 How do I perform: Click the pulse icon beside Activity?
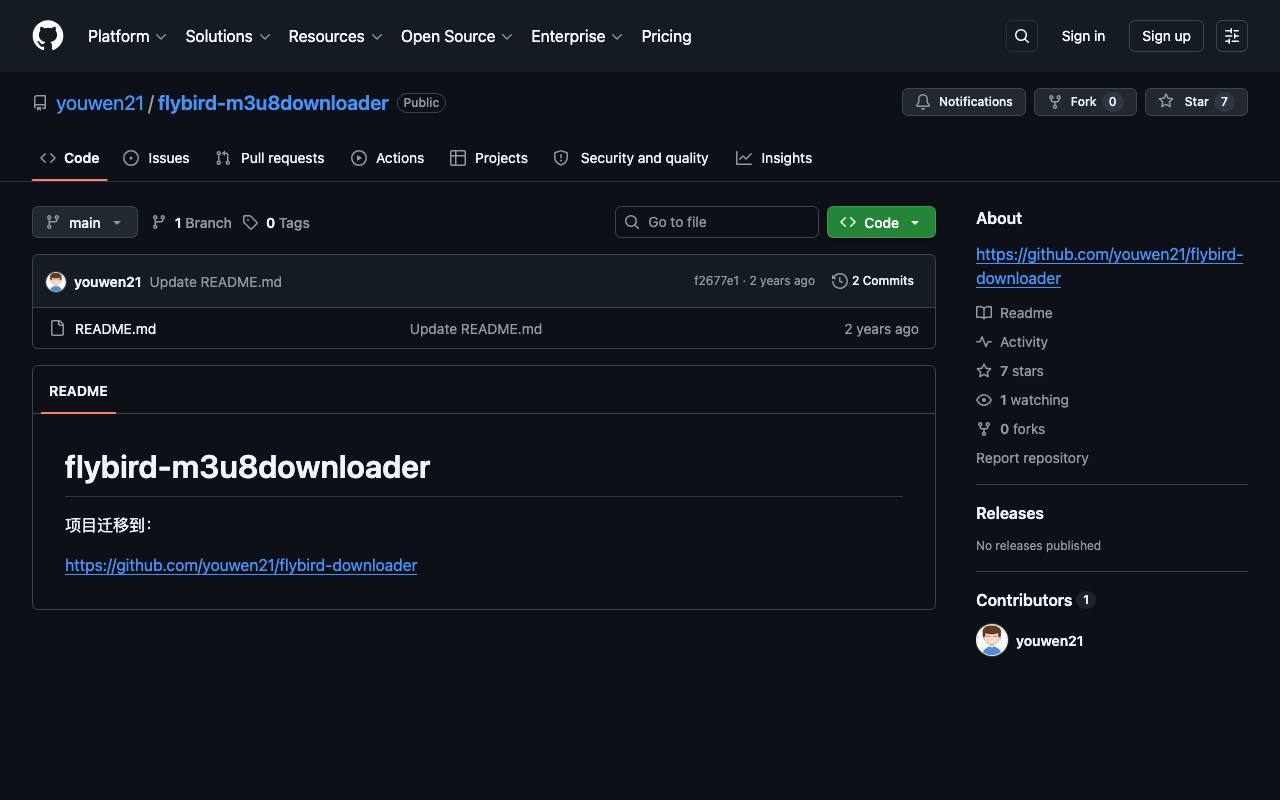tap(984, 342)
